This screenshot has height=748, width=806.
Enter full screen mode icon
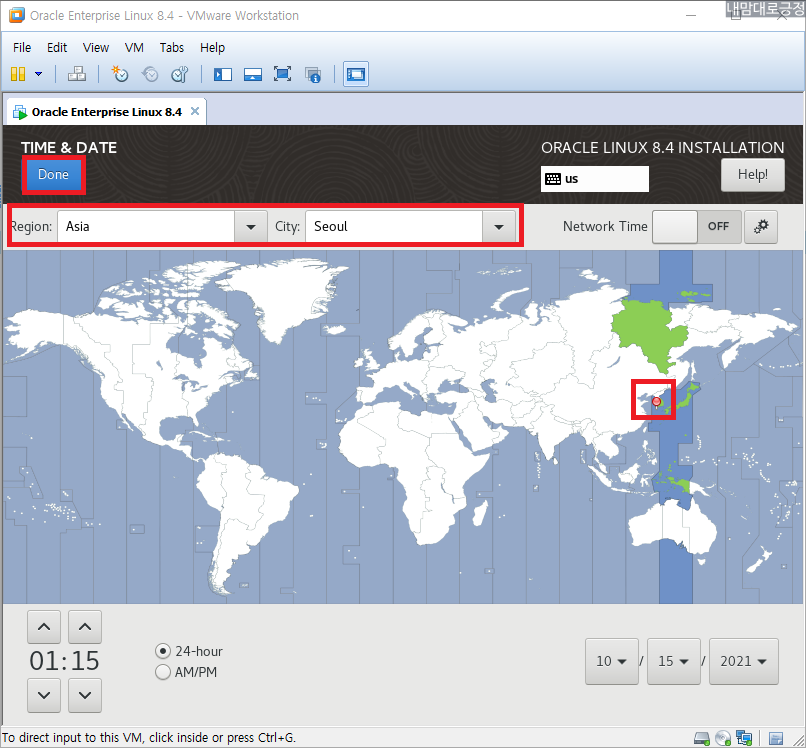[282, 74]
